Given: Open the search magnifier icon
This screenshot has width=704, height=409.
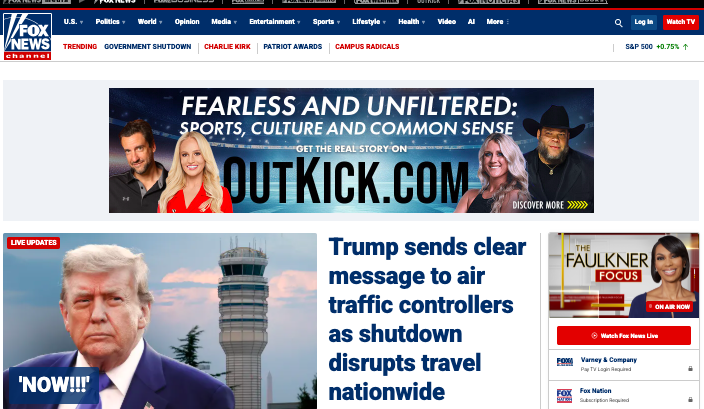Looking at the screenshot, I should 618,22.
